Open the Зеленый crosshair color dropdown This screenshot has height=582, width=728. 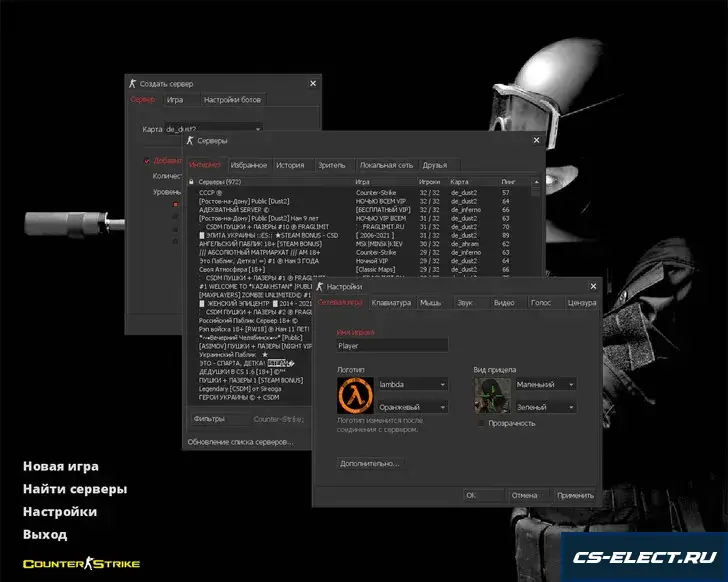tap(546, 407)
